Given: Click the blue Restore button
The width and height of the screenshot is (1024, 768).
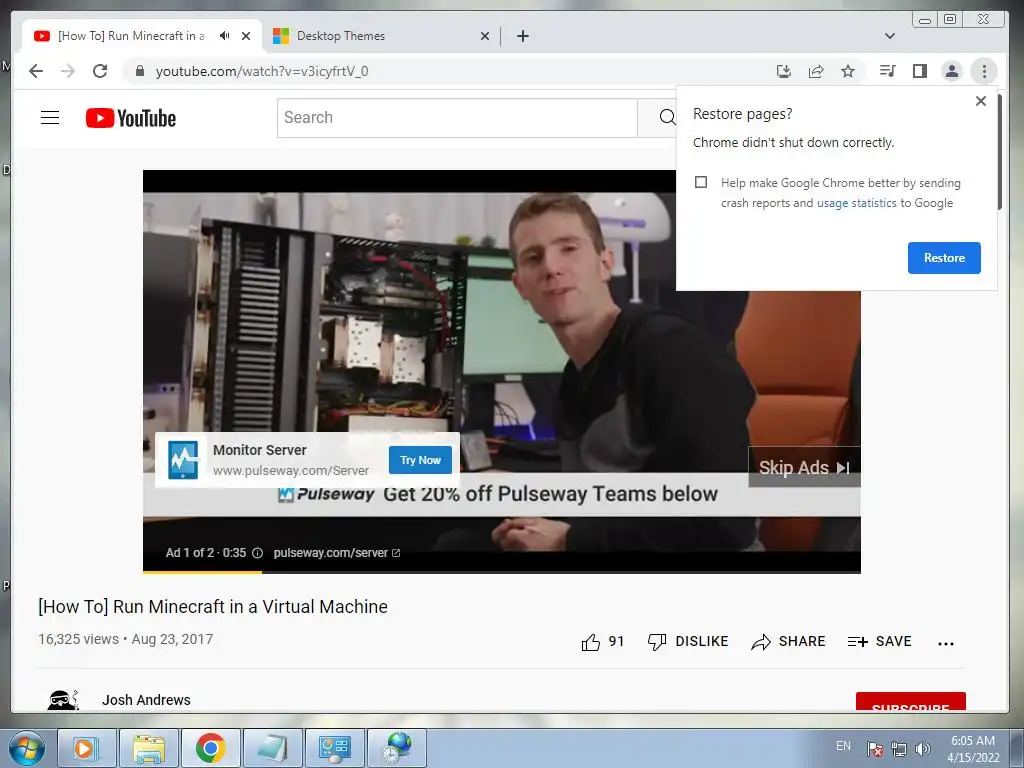Looking at the screenshot, I should [944, 257].
